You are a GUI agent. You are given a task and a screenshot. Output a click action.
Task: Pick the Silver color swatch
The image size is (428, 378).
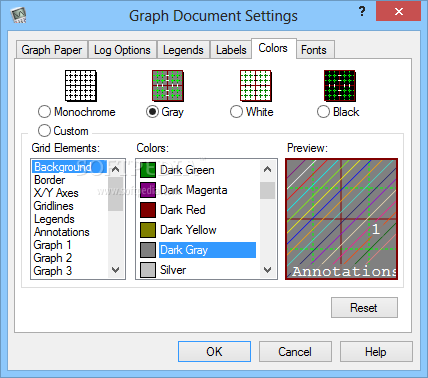[148, 270]
